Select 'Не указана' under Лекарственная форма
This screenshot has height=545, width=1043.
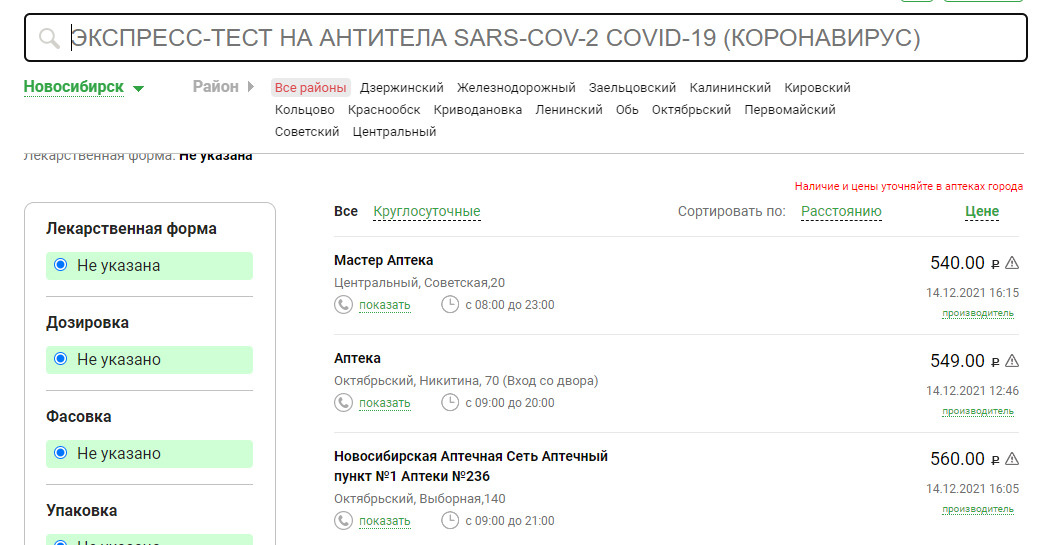pyautogui.click(x=150, y=266)
